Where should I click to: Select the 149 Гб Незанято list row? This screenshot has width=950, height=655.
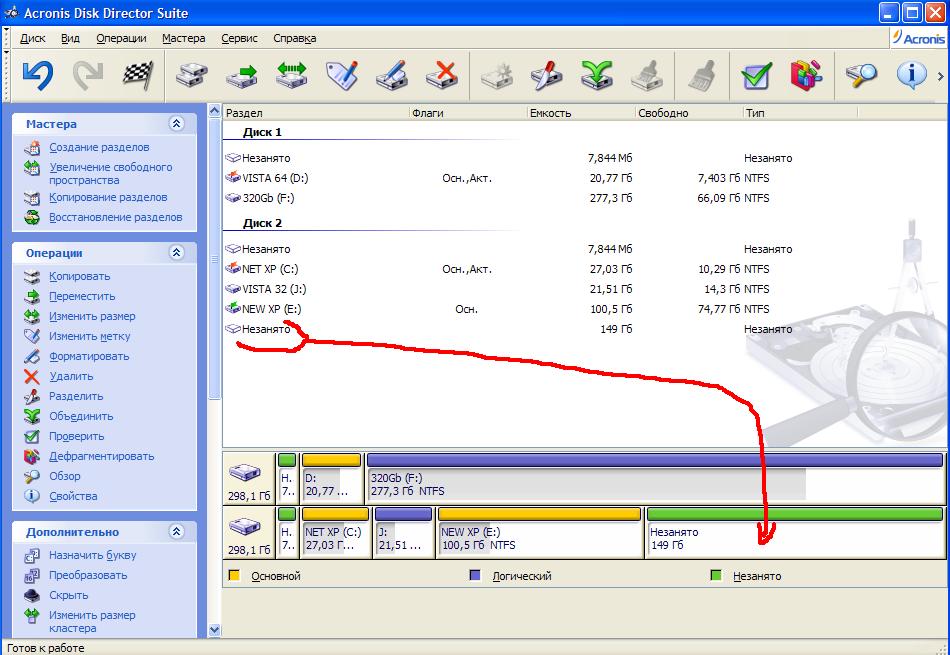click(509, 329)
